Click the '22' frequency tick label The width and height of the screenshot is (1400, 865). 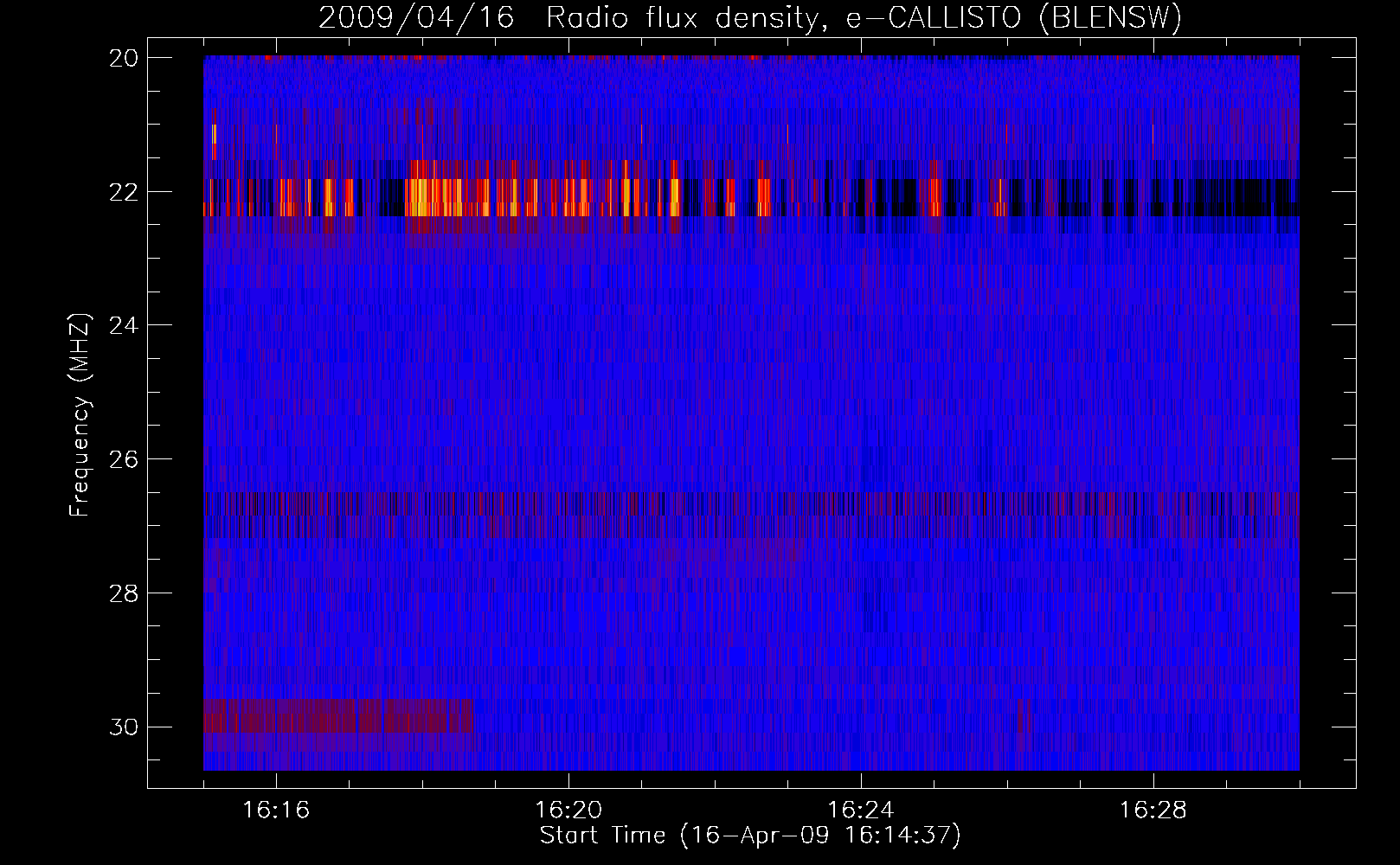[123, 191]
